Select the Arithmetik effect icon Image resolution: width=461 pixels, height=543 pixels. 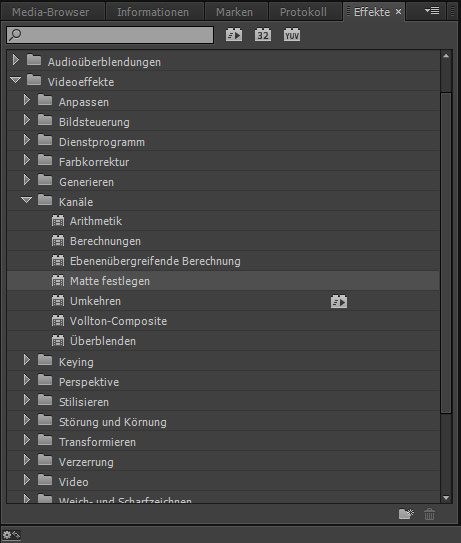tap(58, 221)
